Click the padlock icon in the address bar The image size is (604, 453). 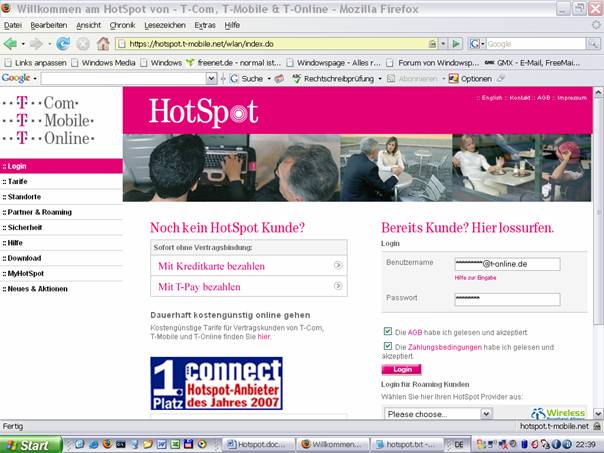pyautogui.click(x=433, y=44)
